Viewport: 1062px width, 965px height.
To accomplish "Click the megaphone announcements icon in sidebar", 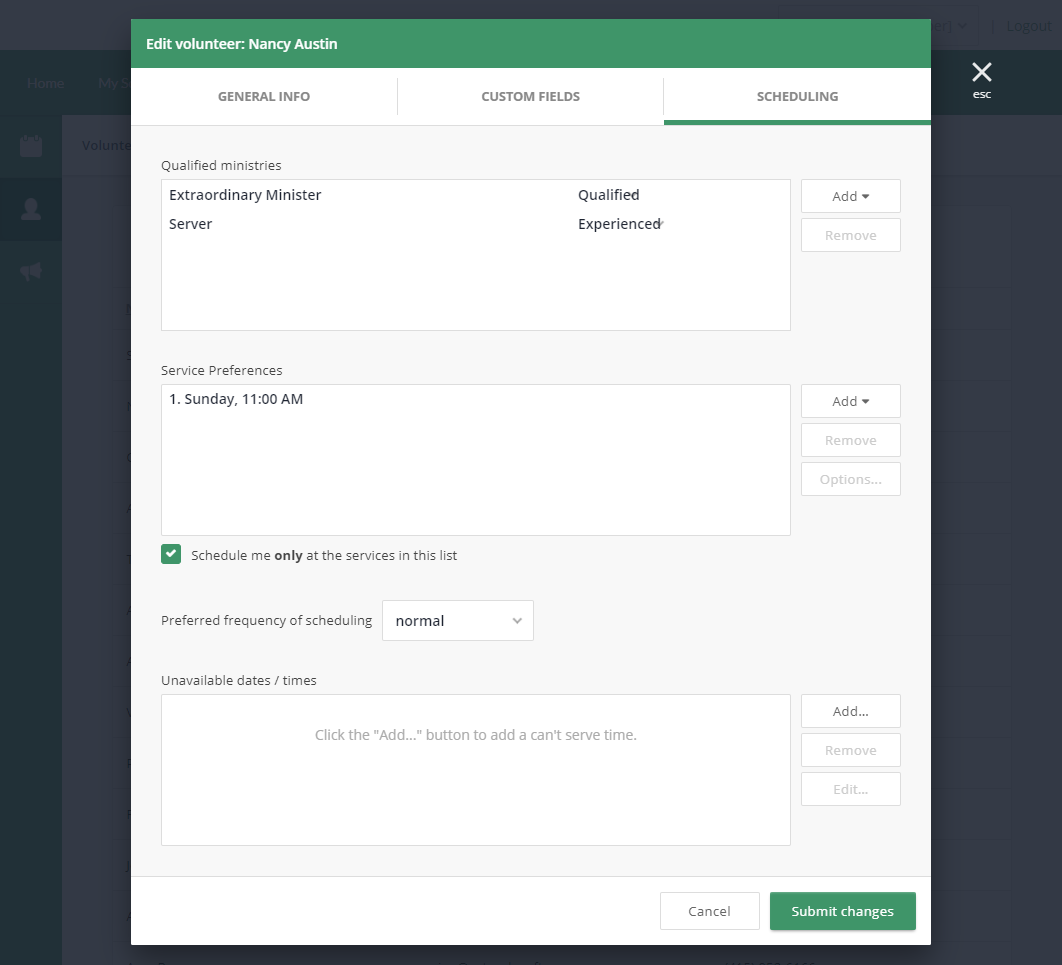I will click(31, 271).
